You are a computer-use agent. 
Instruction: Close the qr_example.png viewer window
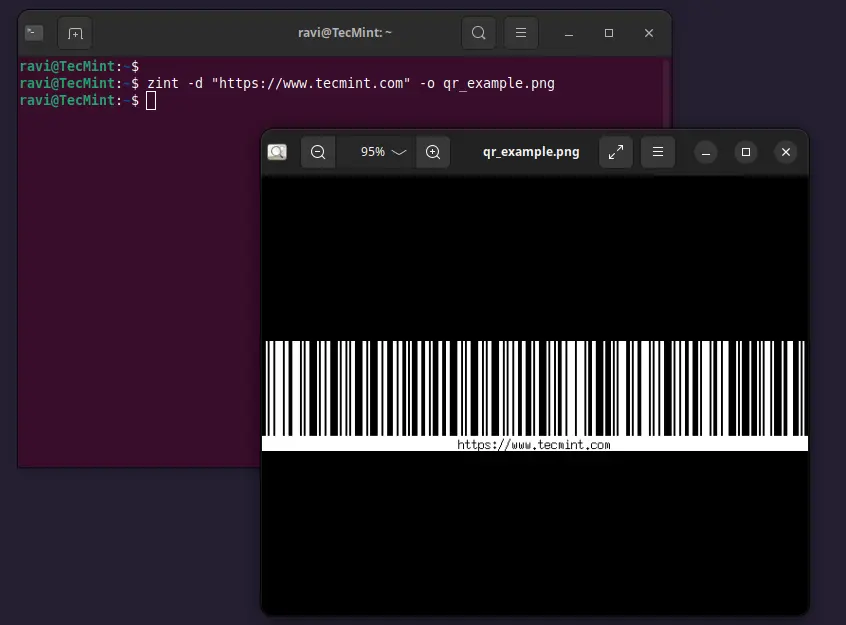tap(786, 153)
